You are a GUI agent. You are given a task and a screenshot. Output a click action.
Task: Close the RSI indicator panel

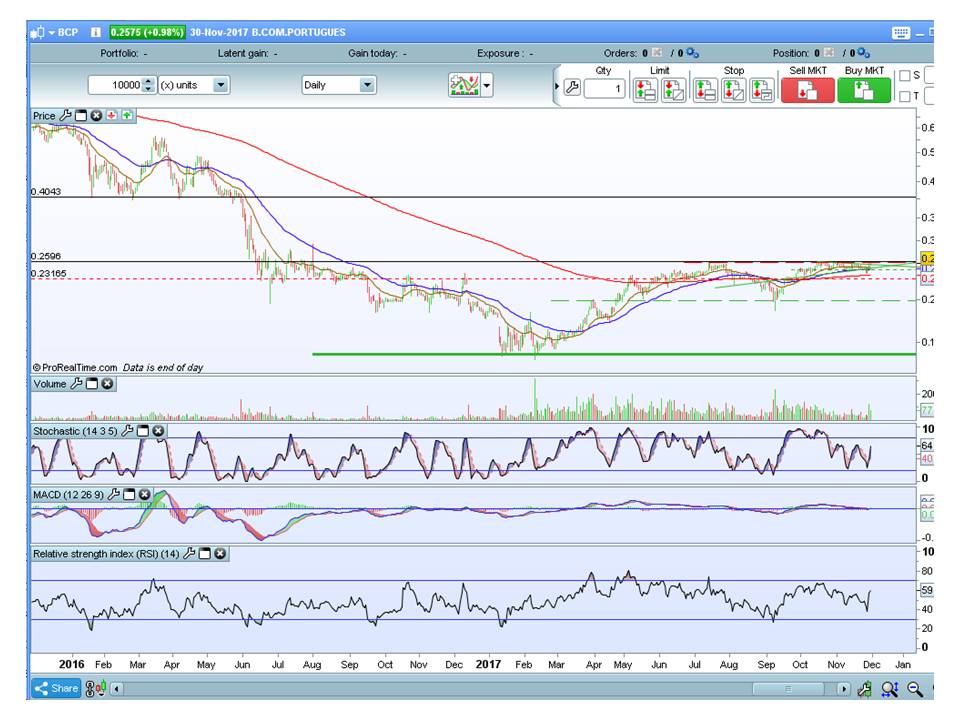pos(220,553)
